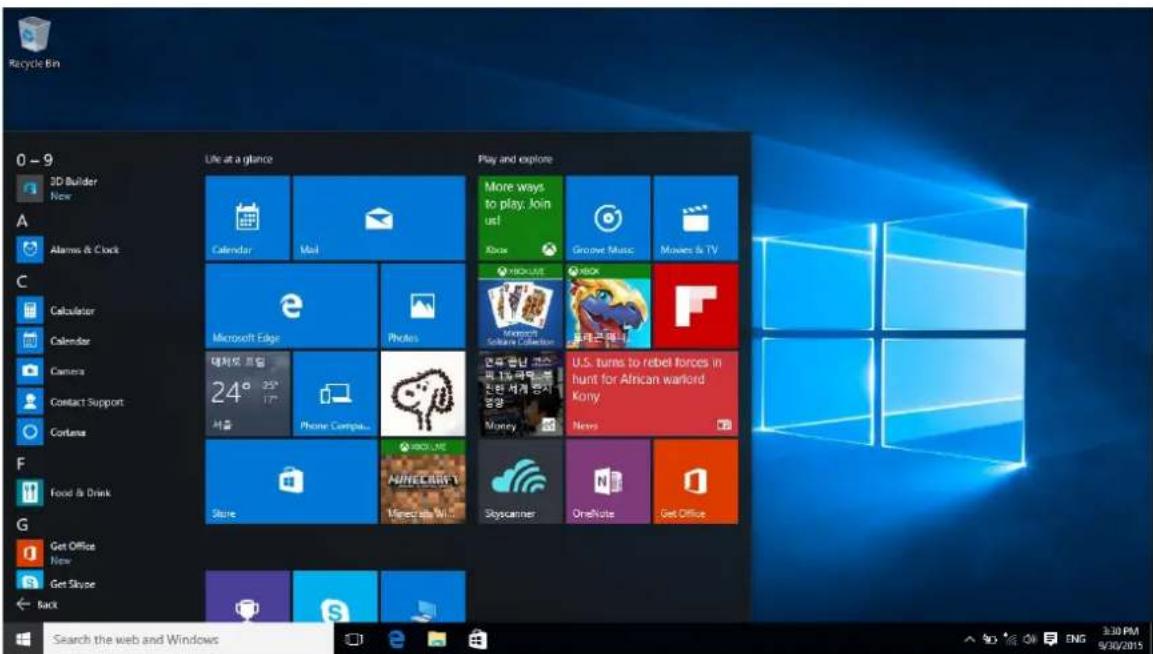Click the 0 – 9 letter header

pos(35,160)
